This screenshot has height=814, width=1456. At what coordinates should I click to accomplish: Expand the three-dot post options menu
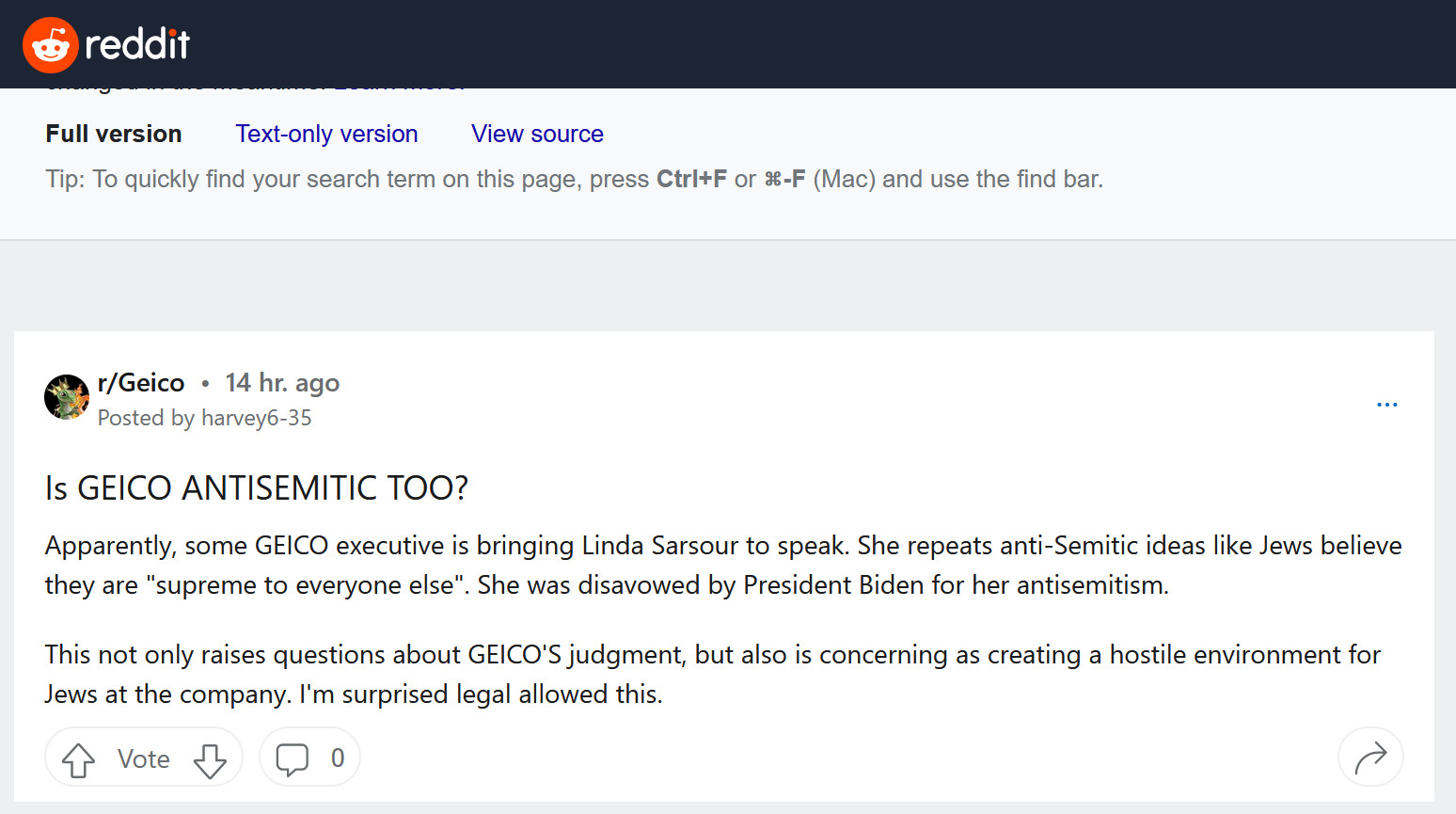(x=1386, y=405)
